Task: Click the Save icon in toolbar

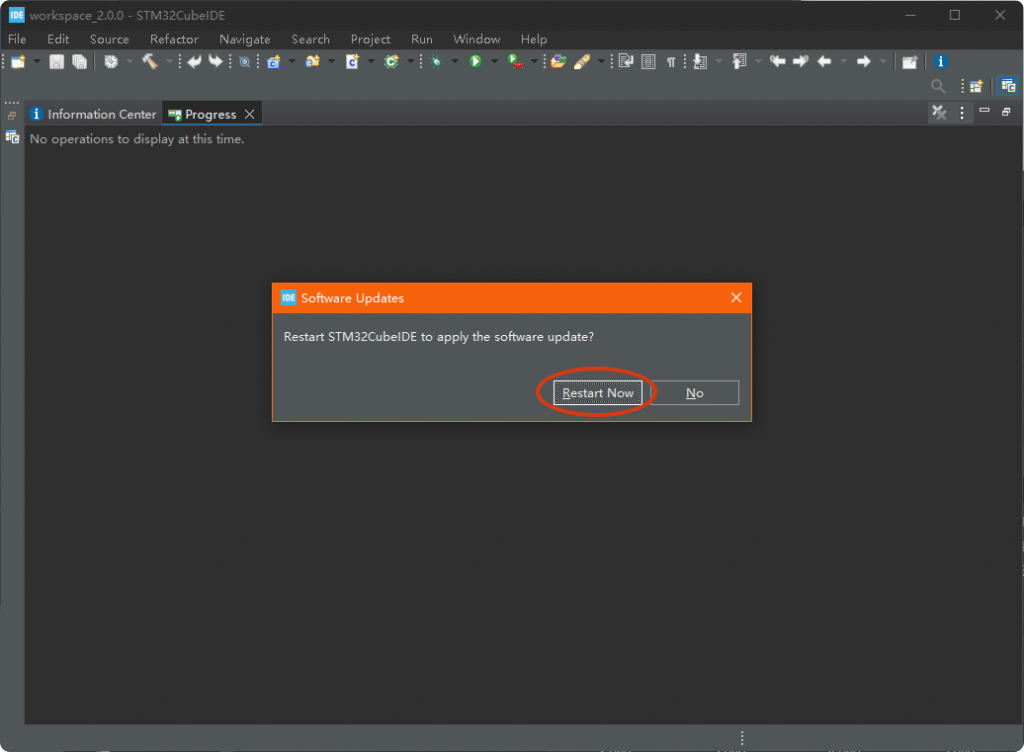Action: (x=57, y=62)
